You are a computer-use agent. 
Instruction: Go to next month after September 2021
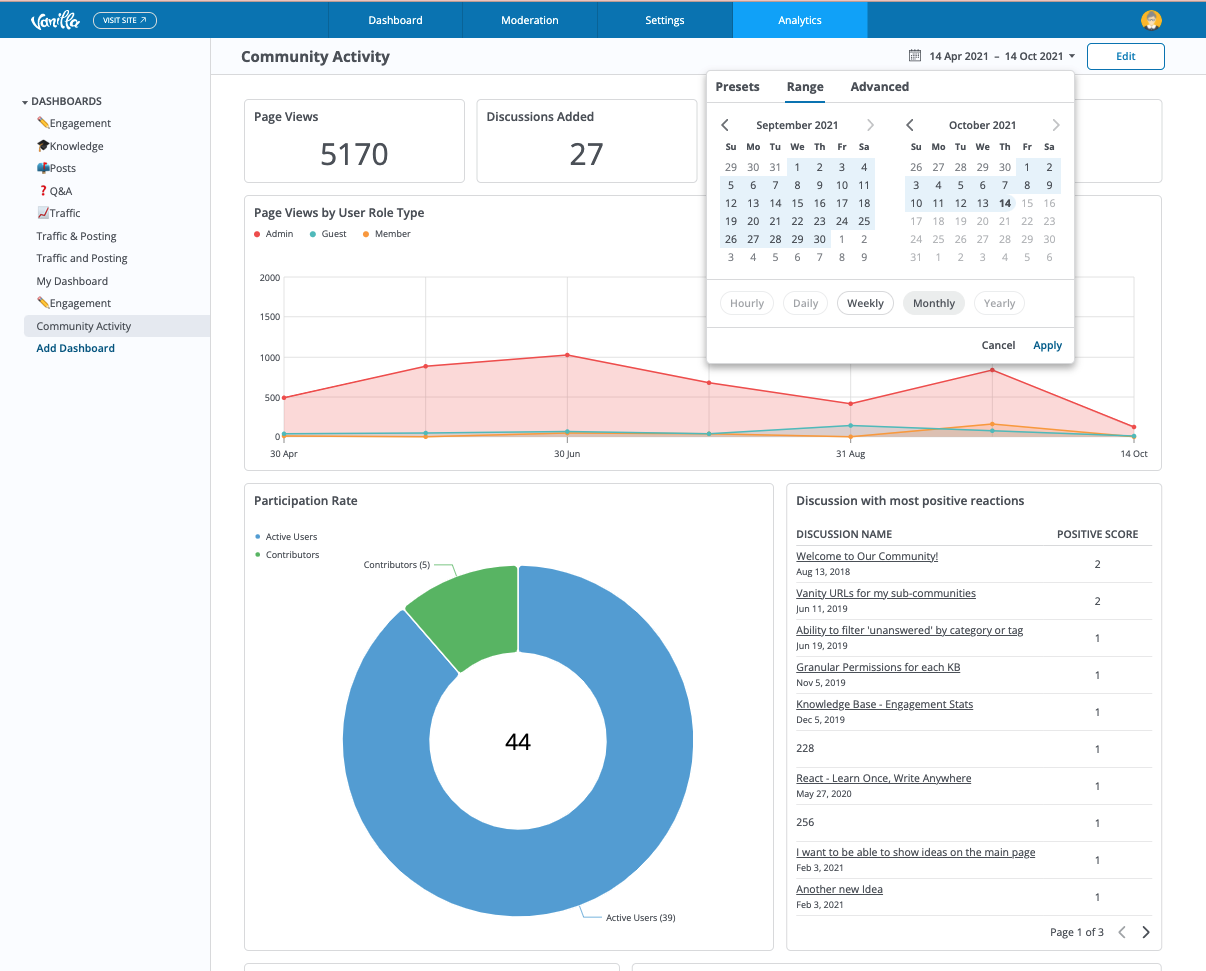(x=870, y=125)
